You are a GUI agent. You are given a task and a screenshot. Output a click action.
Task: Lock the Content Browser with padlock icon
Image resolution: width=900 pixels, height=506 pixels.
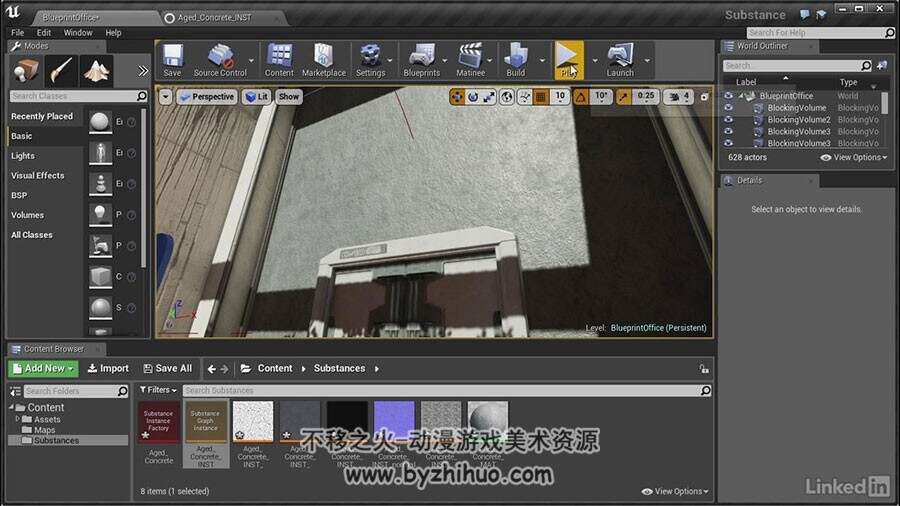click(704, 369)
